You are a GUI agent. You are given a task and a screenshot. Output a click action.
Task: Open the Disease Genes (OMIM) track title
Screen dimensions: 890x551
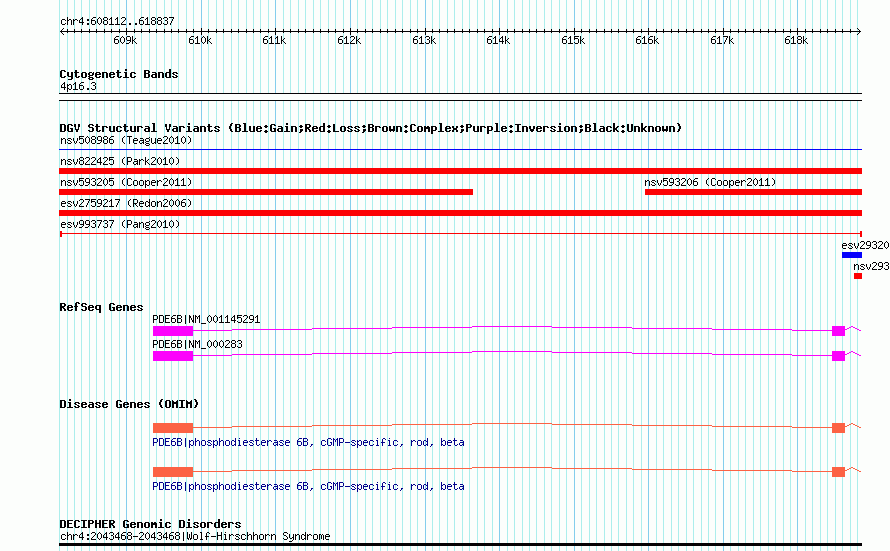point(129,405)
